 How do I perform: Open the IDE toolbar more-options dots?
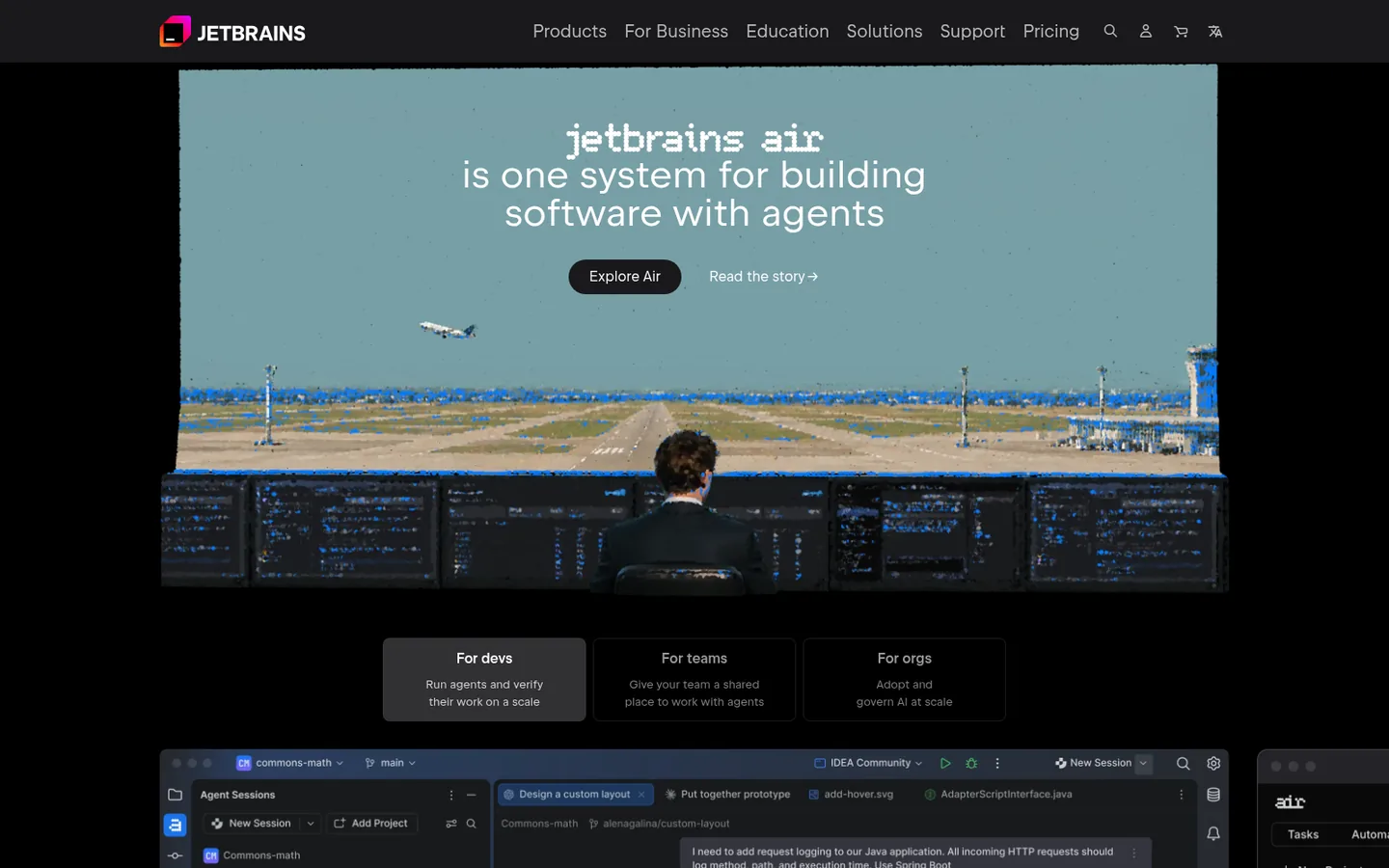(x=997, y=763)
